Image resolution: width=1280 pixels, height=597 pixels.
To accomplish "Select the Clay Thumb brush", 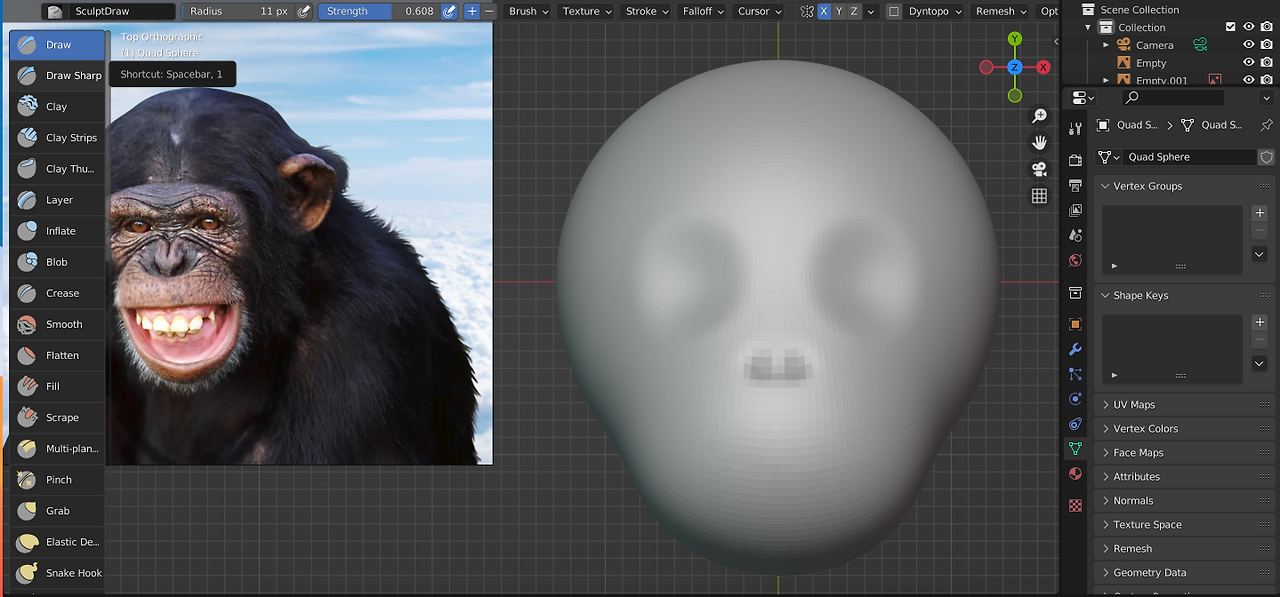I will (58, 169).
